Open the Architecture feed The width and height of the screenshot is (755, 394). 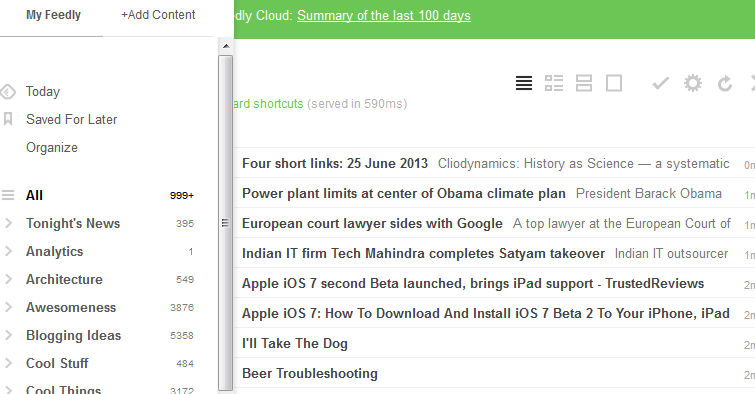pos(64,279)
